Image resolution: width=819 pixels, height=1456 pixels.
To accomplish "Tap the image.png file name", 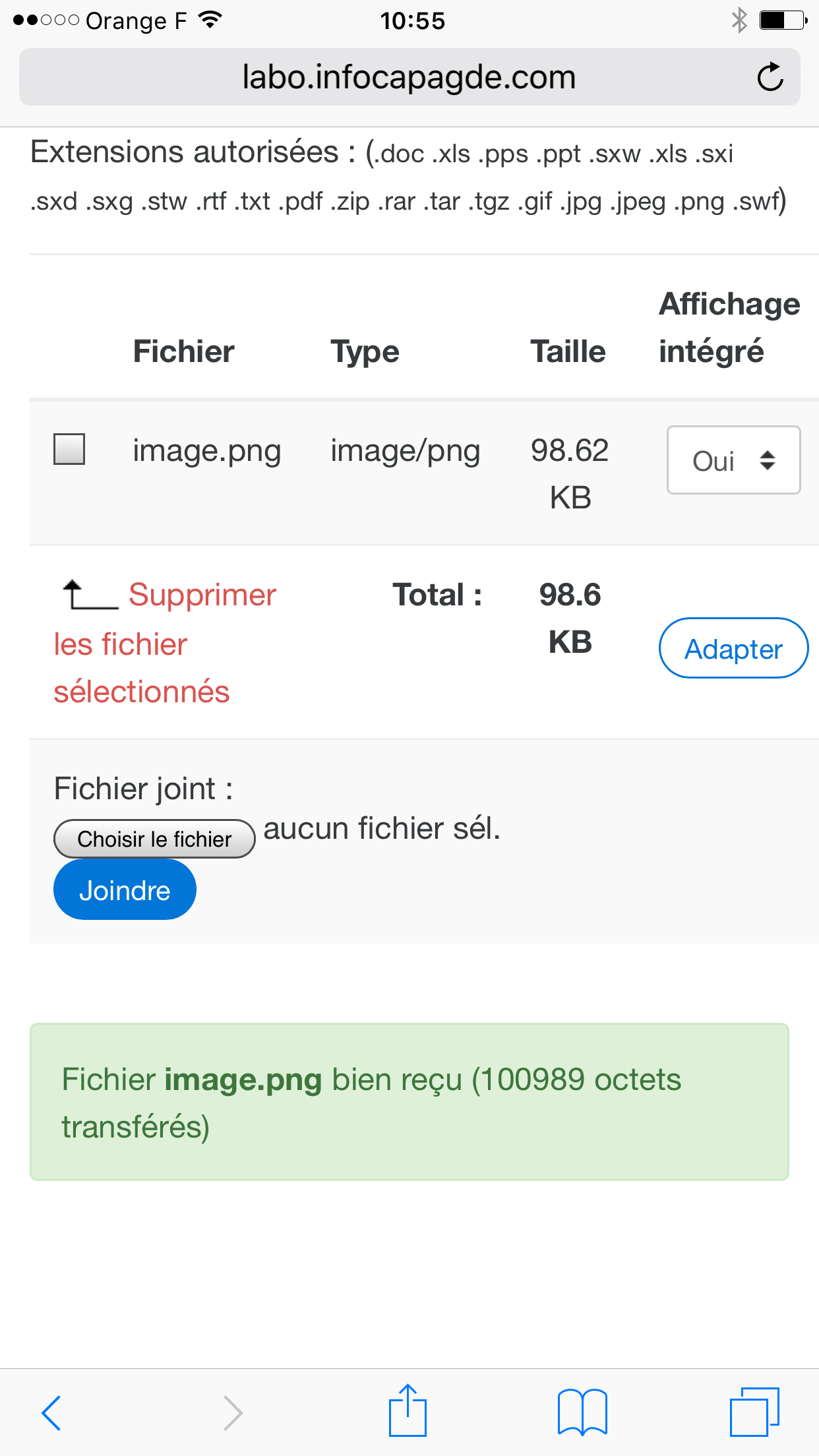I will click(x=207, y=451).
